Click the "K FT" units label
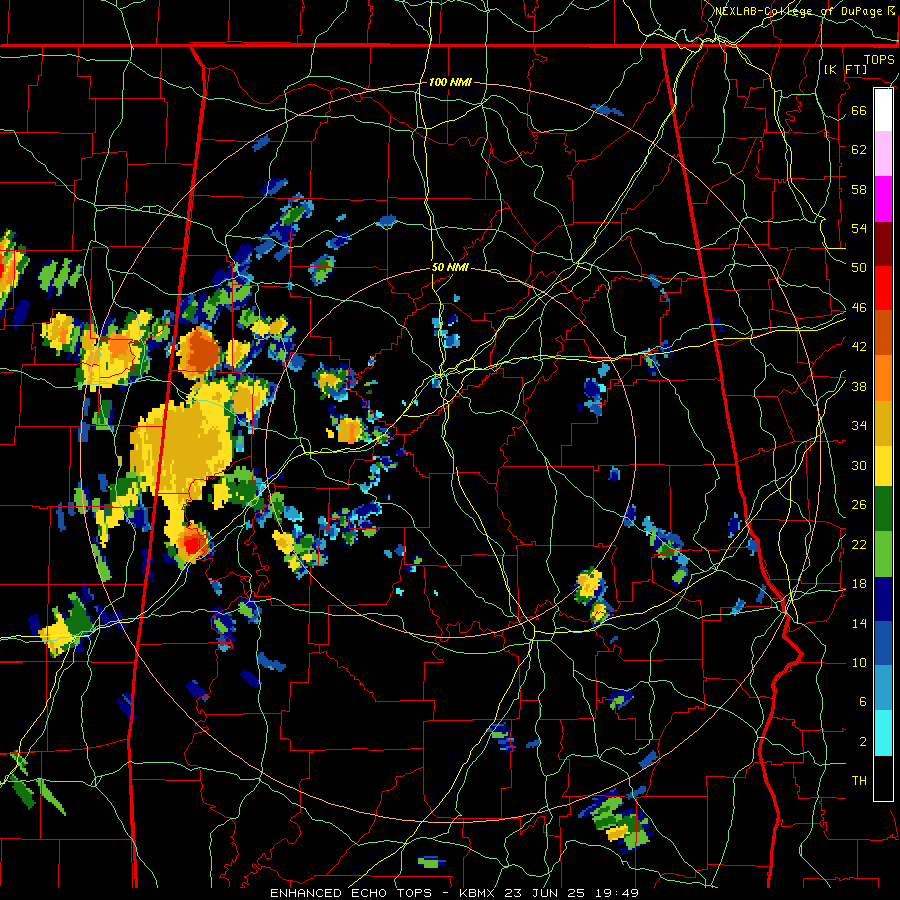Viewport: 900px width, 900px height. click(846, 69)
